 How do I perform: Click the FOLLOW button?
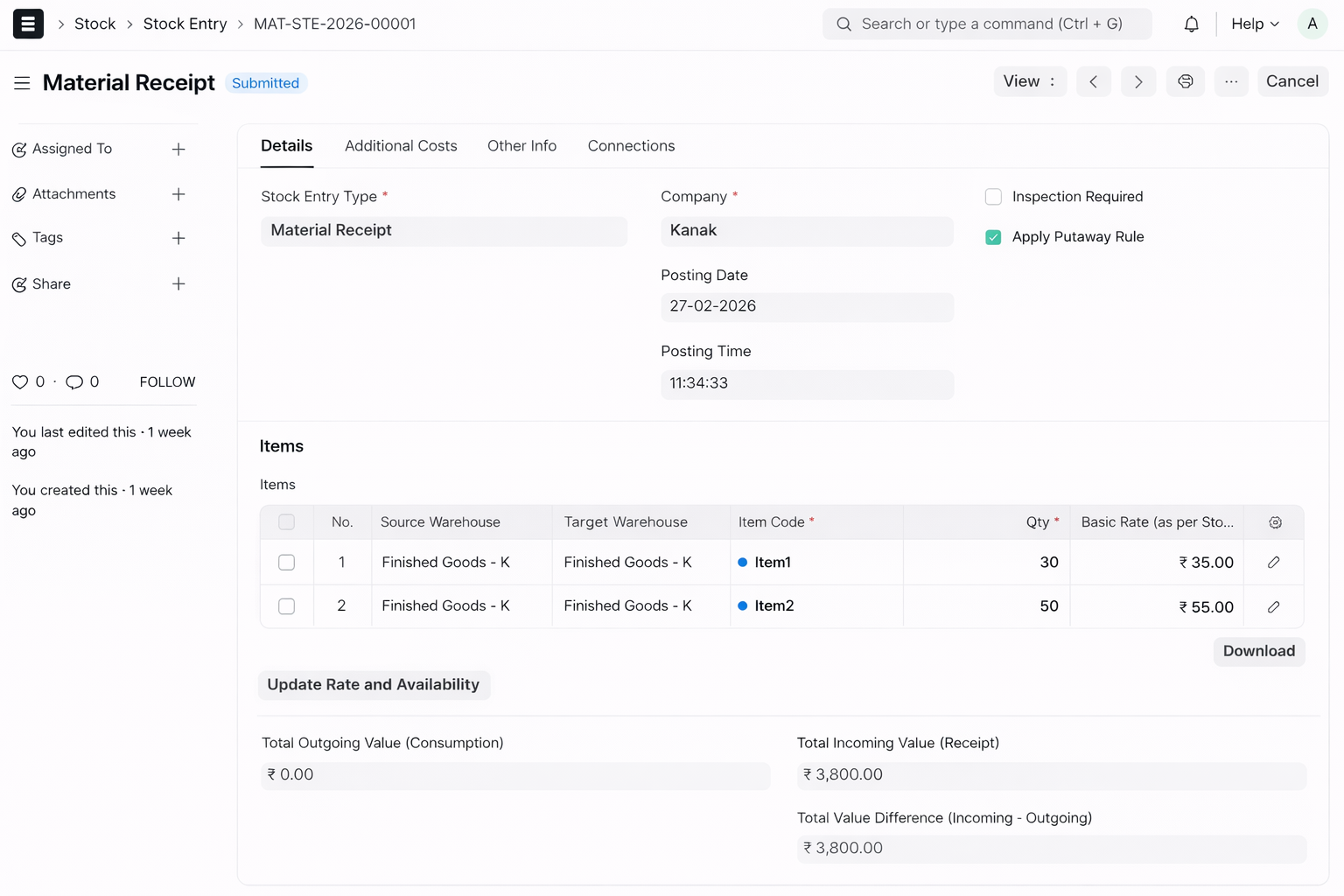(x=167, y=382)
